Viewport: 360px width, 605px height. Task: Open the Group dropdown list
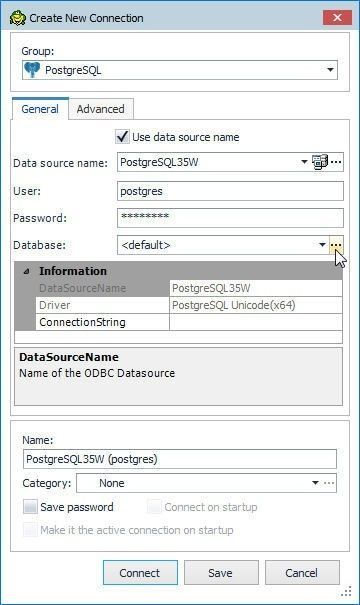click(330, 70)
